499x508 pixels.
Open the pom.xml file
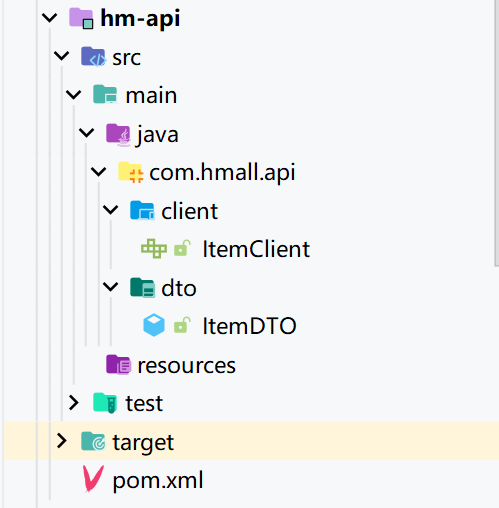coord(158,481)
